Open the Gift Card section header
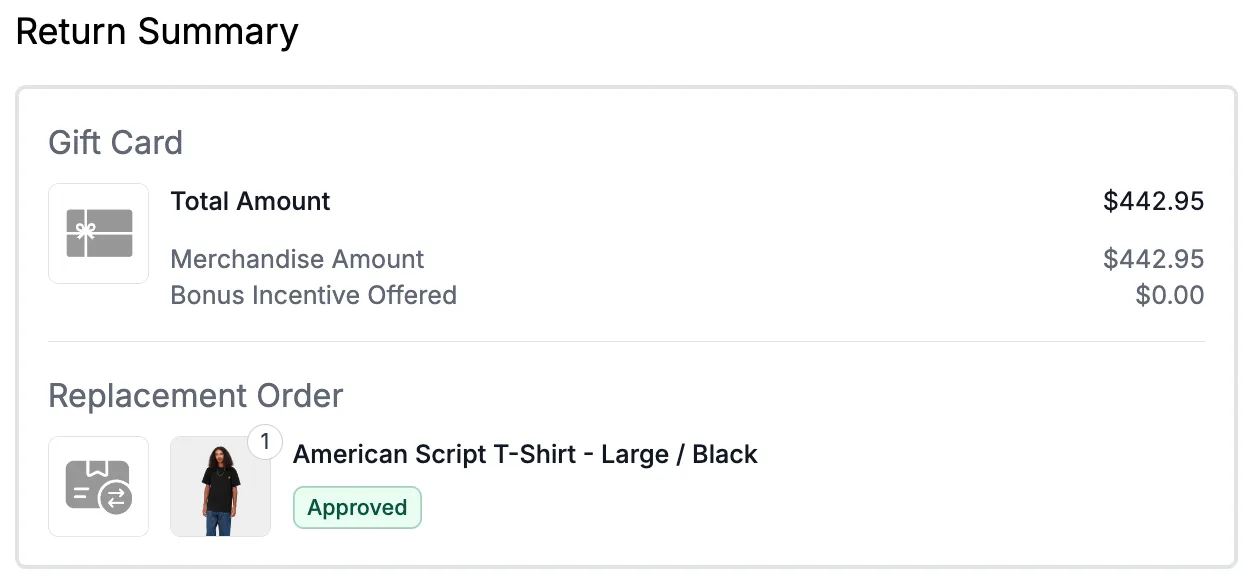 [115, 143]
